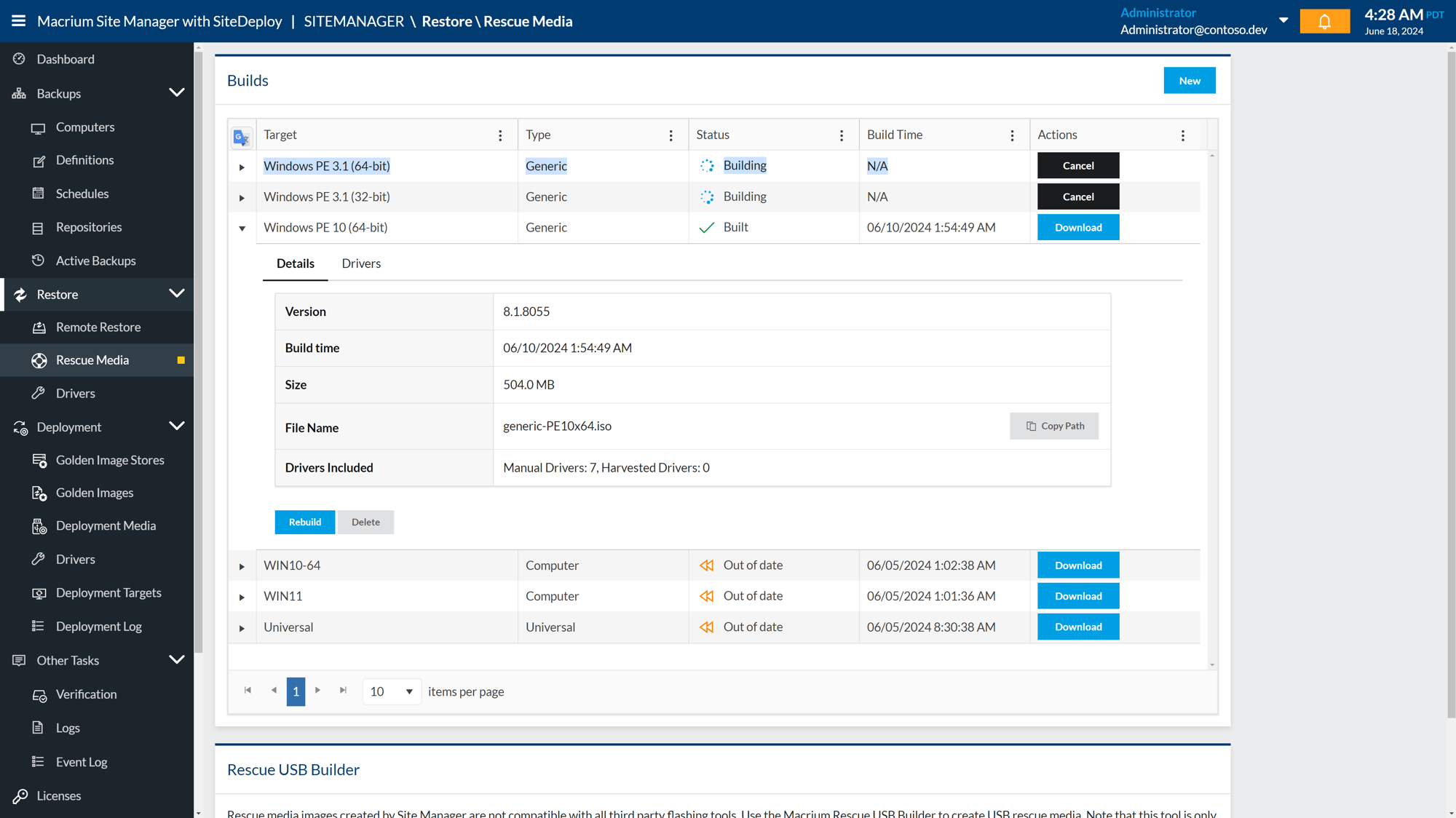
Task: Open Type column options menu
Action: tap(670, 135)
